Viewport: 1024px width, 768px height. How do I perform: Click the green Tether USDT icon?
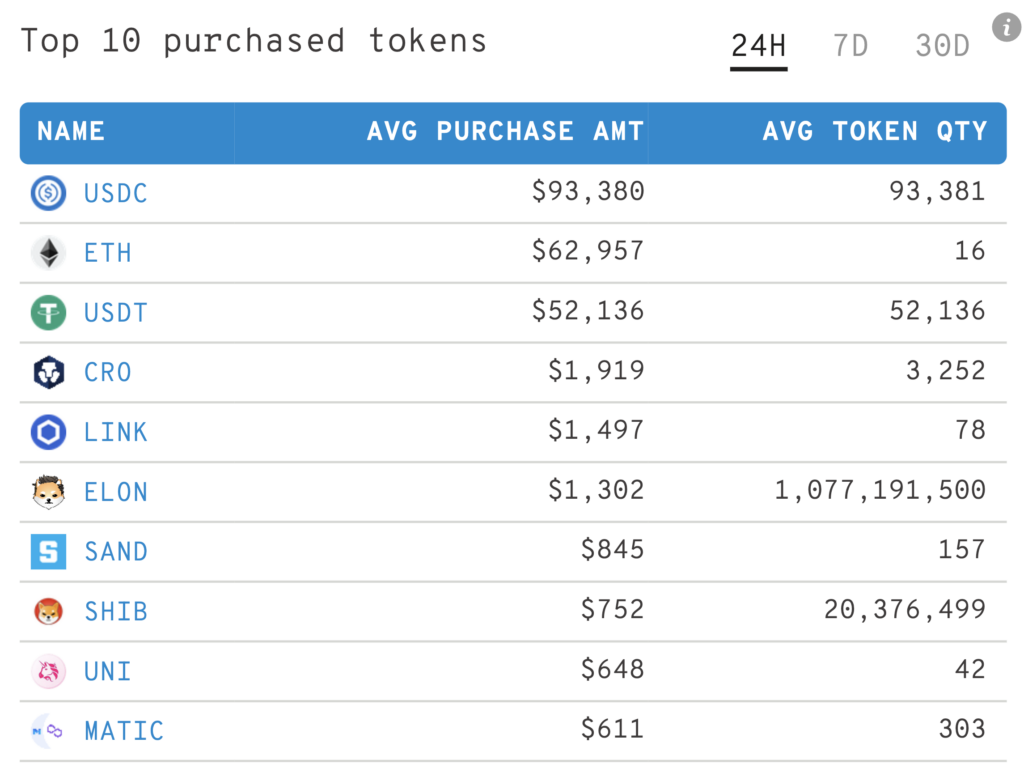point(48,312)
